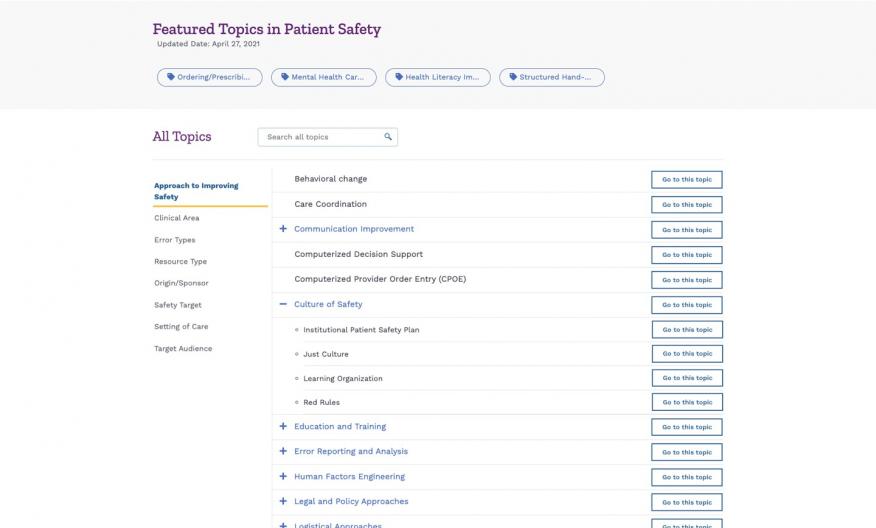Go to this topic for Error Reporting and Analysis

(x=687, y=453)
